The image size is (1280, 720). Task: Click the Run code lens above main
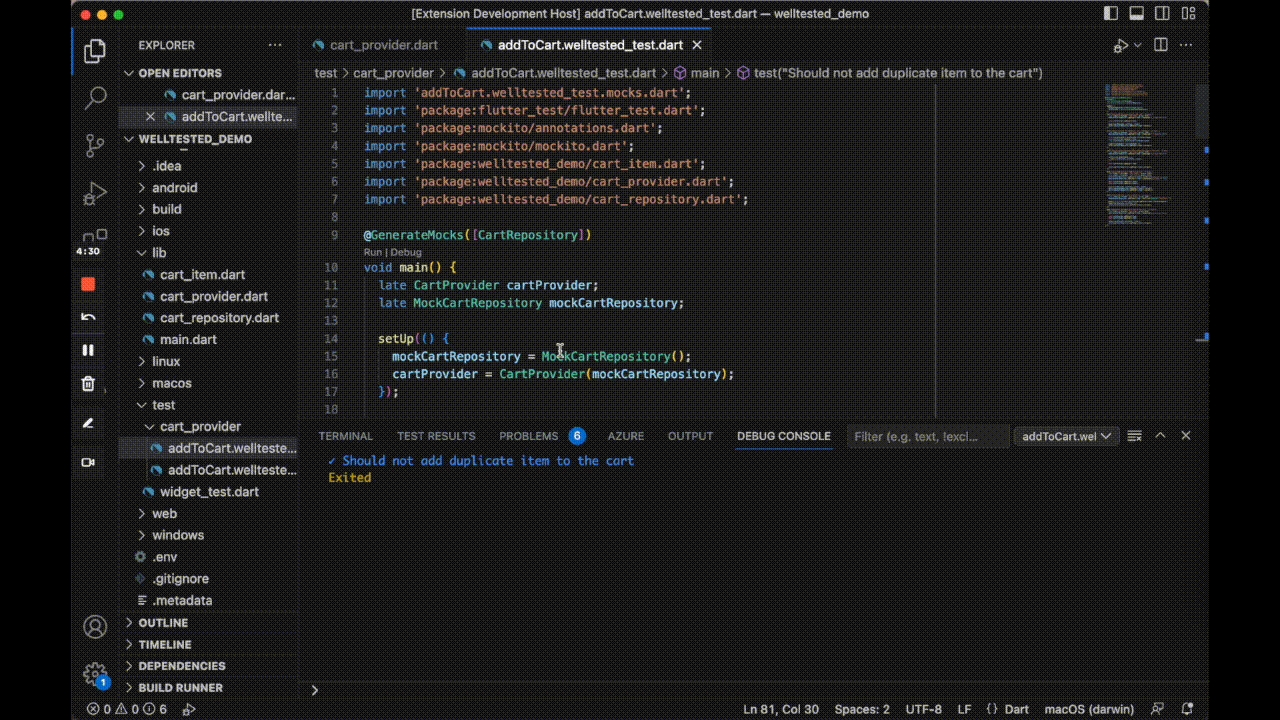[374, 253]
